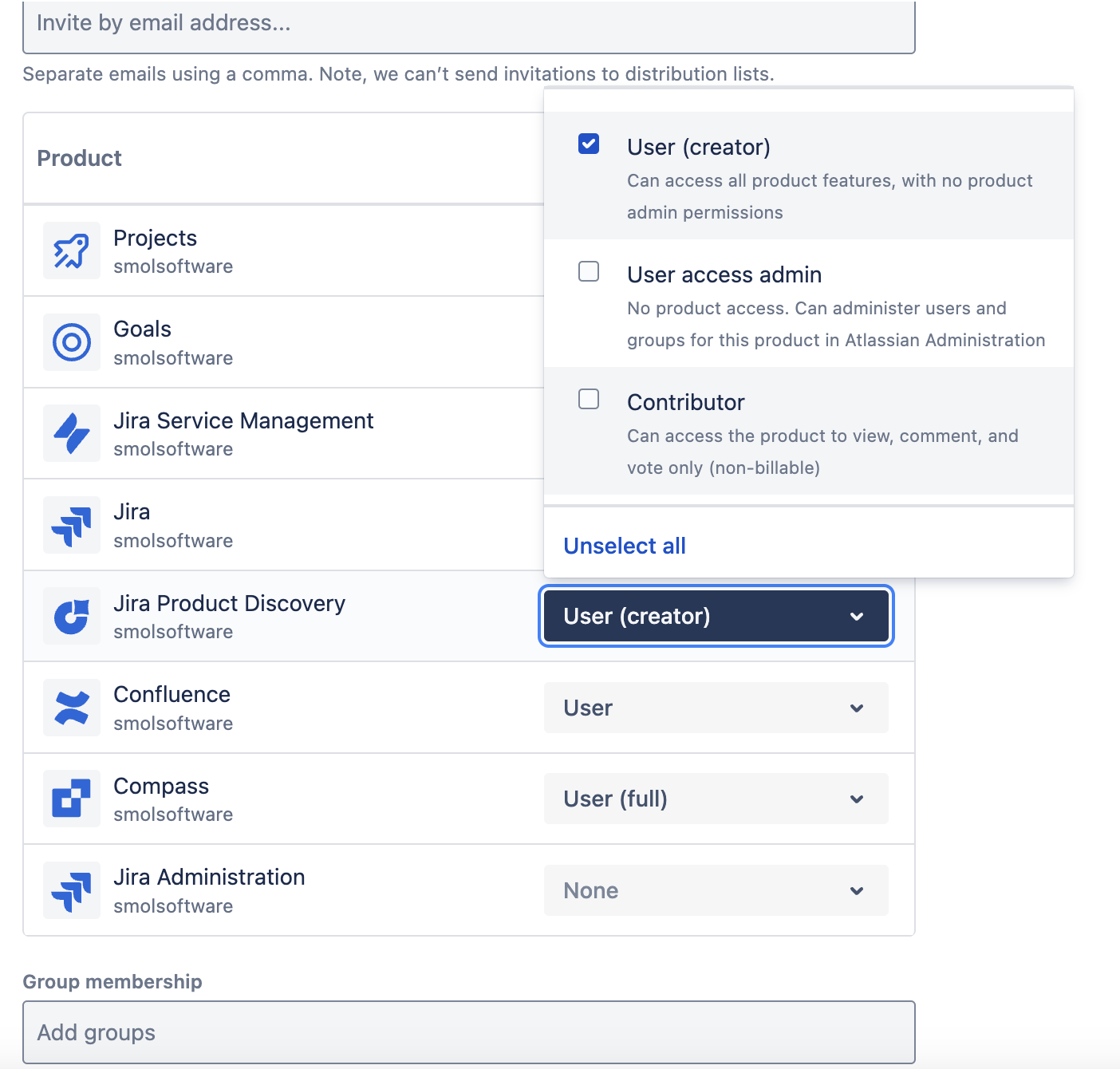Check the Contributor role checkbox
Image resolution: width=1120 pixels, height=1069 pixels.
click(589, 399)
